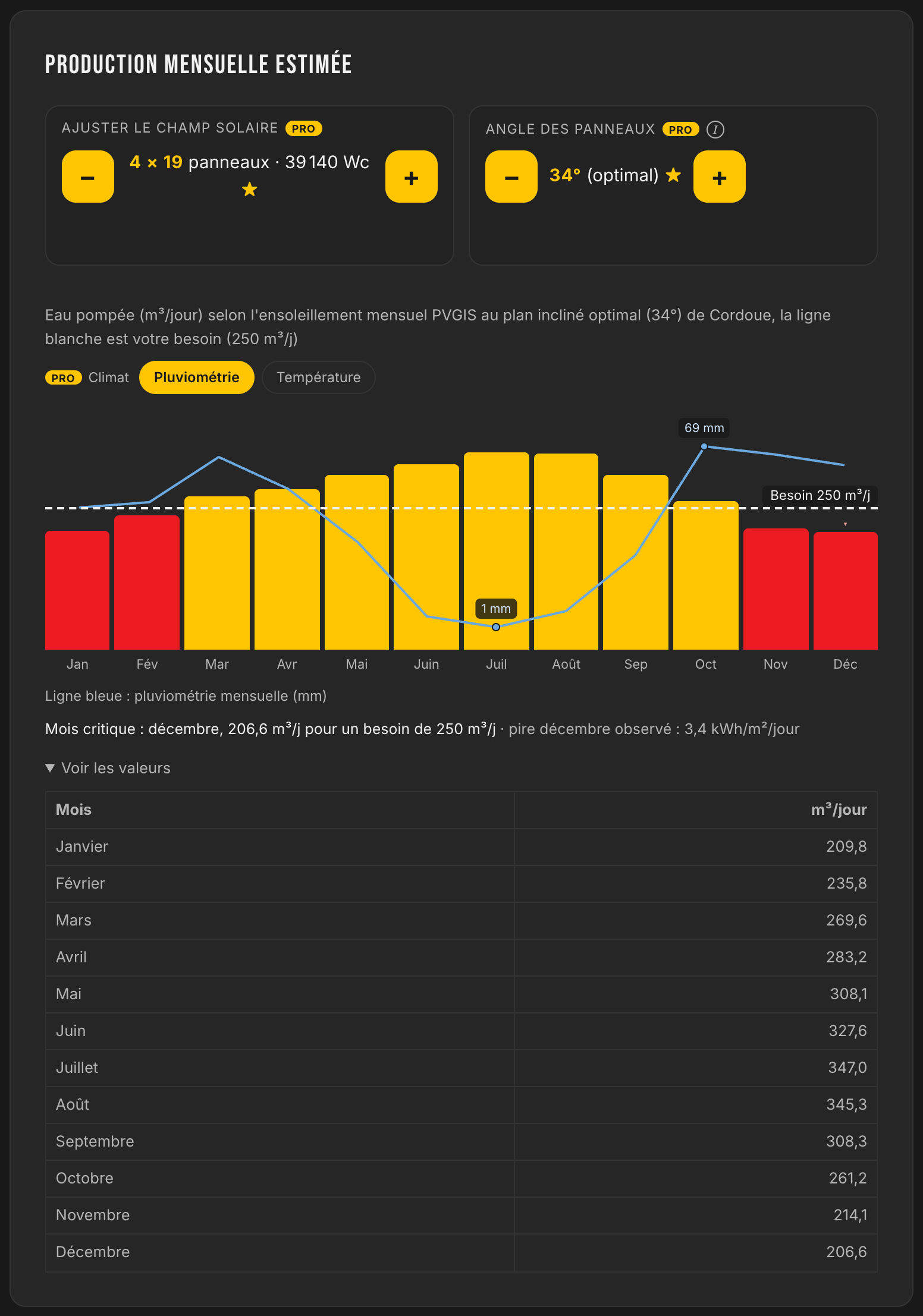Click the Mai axis label under the chart

pos(357,664)
